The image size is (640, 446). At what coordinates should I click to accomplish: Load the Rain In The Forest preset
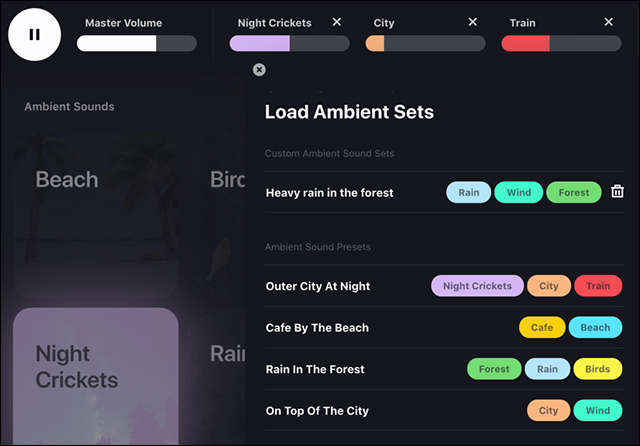pyautogui.click(x=315, y=369)
